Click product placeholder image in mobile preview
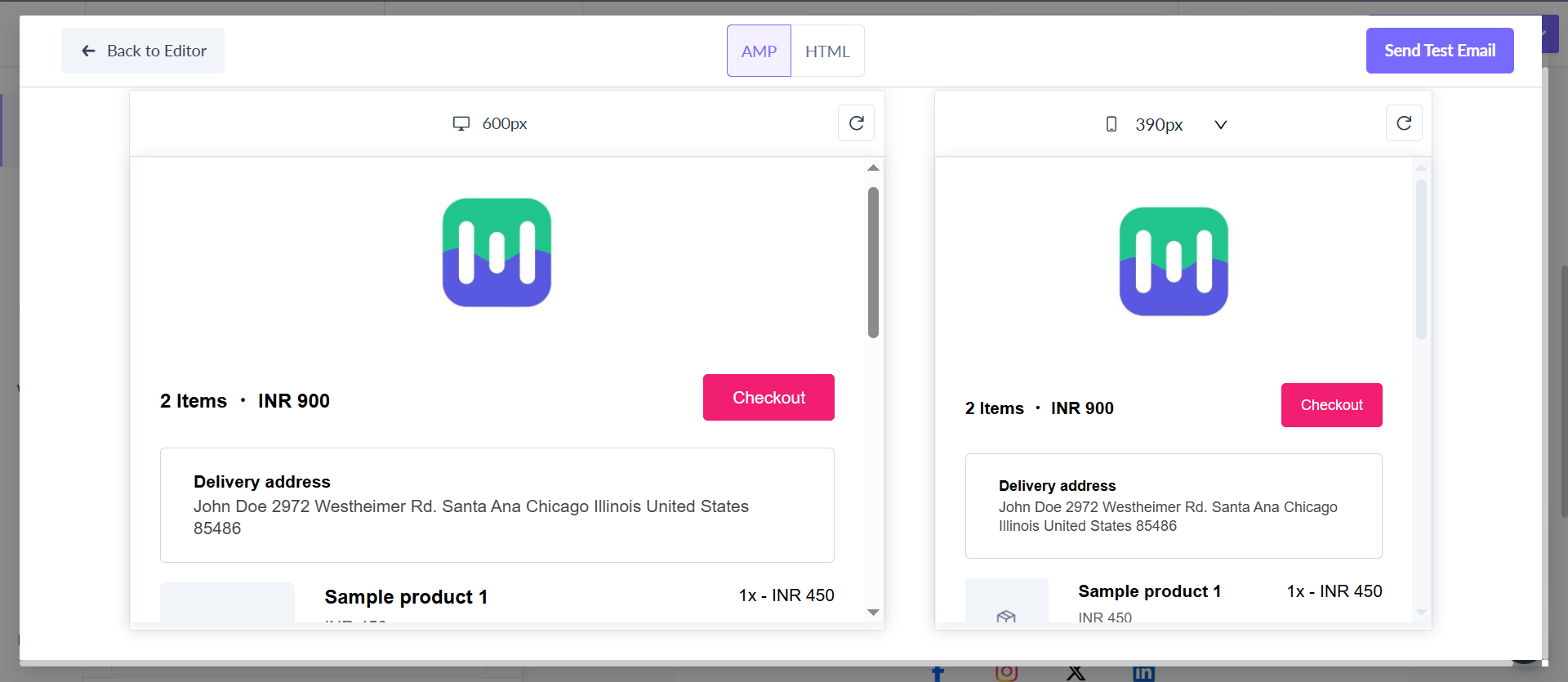Screen dimensions: 1568x682 [x=1007, y=602]
